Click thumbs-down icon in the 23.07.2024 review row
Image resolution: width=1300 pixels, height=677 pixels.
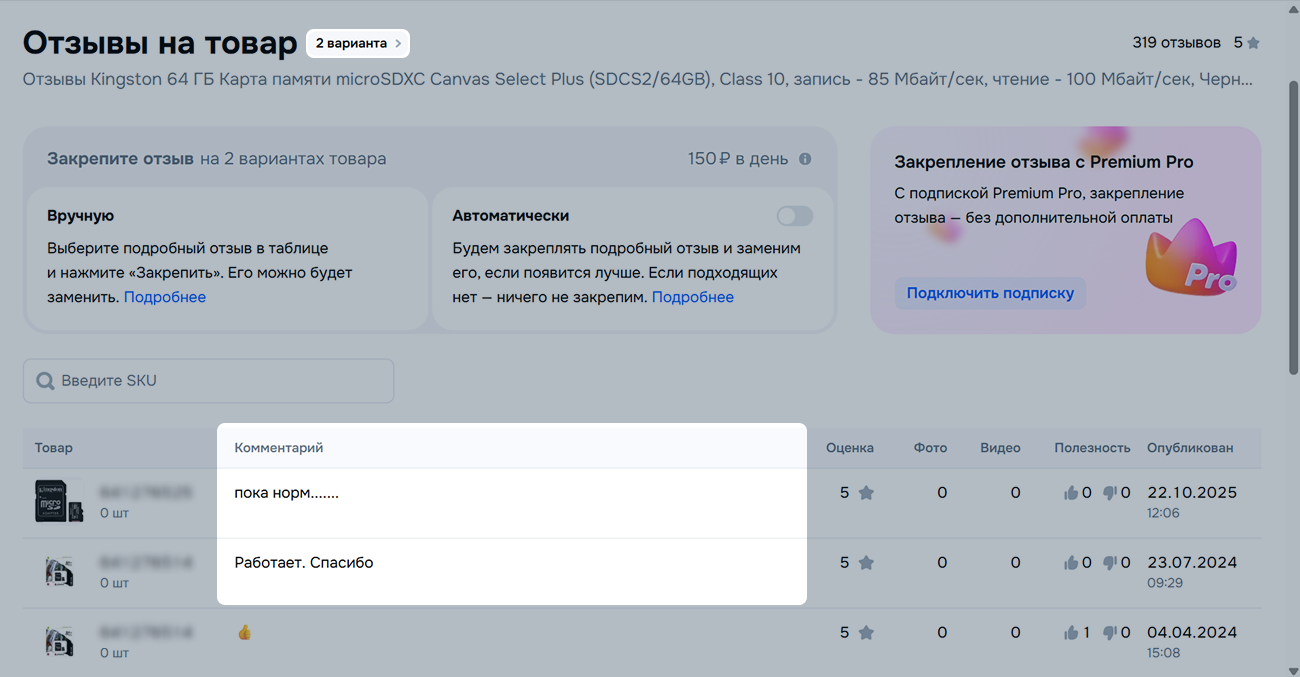[x=1110, y=563]
